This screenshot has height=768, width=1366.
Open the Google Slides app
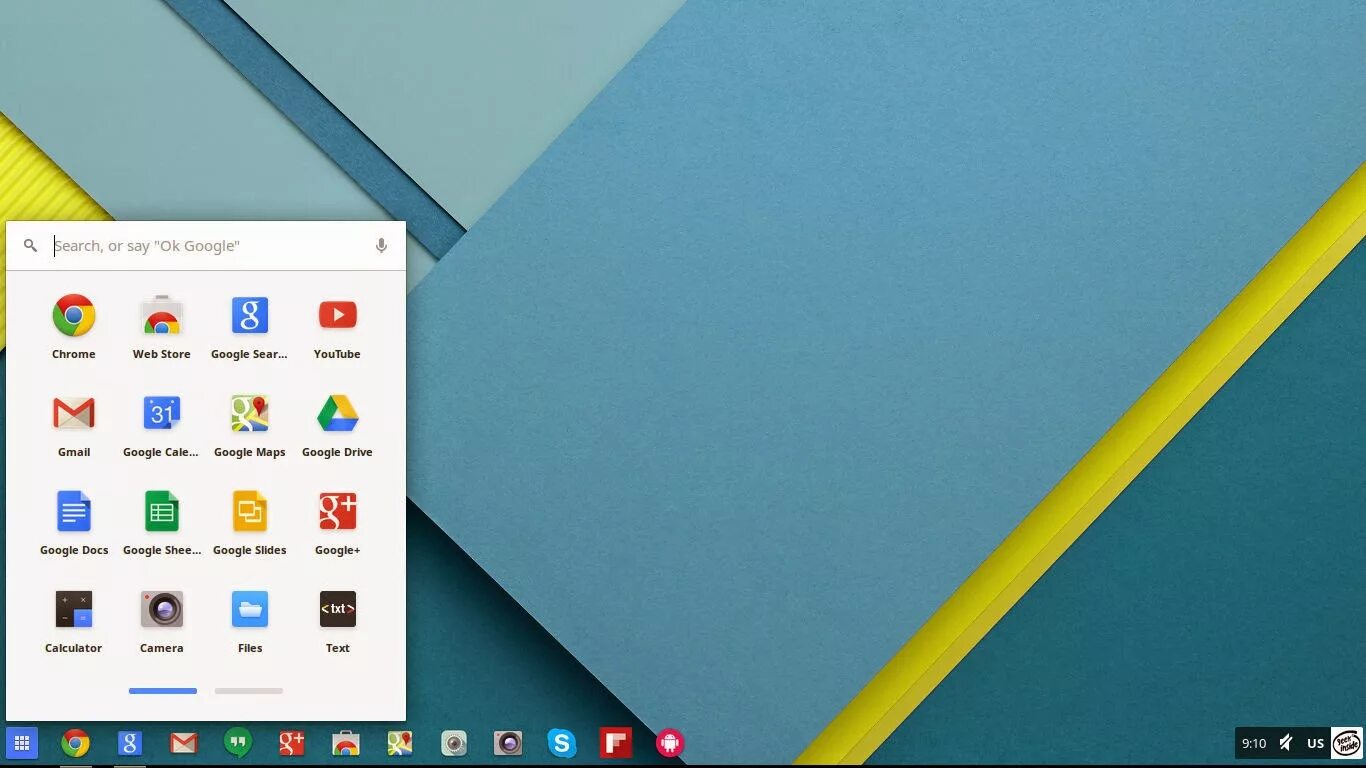pyautogui.click(x=250, y=511)
